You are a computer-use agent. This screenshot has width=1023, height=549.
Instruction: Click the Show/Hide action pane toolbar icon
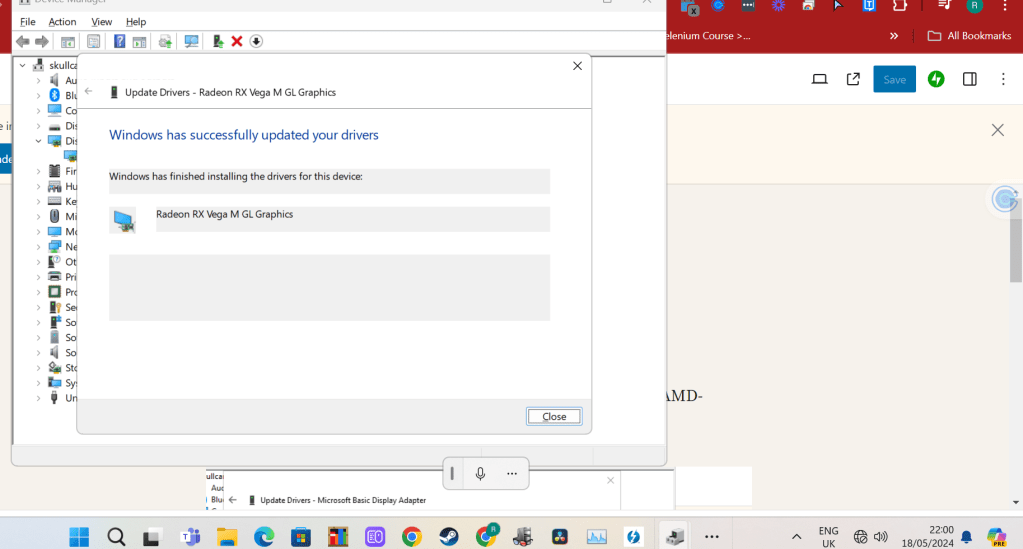(139, 42)
